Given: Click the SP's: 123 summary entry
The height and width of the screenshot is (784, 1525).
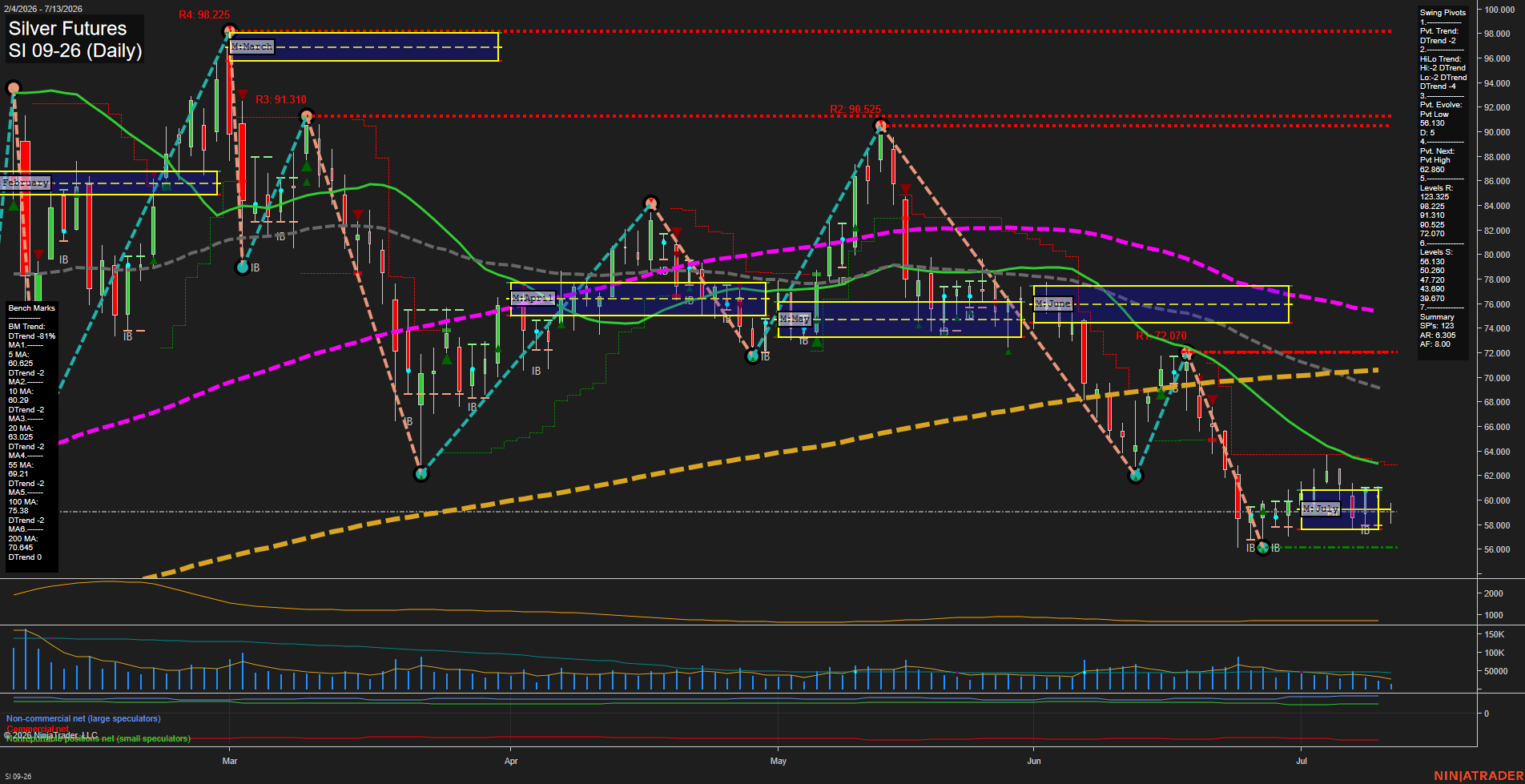Looking at the screenshot, I should coord(1437,326).
